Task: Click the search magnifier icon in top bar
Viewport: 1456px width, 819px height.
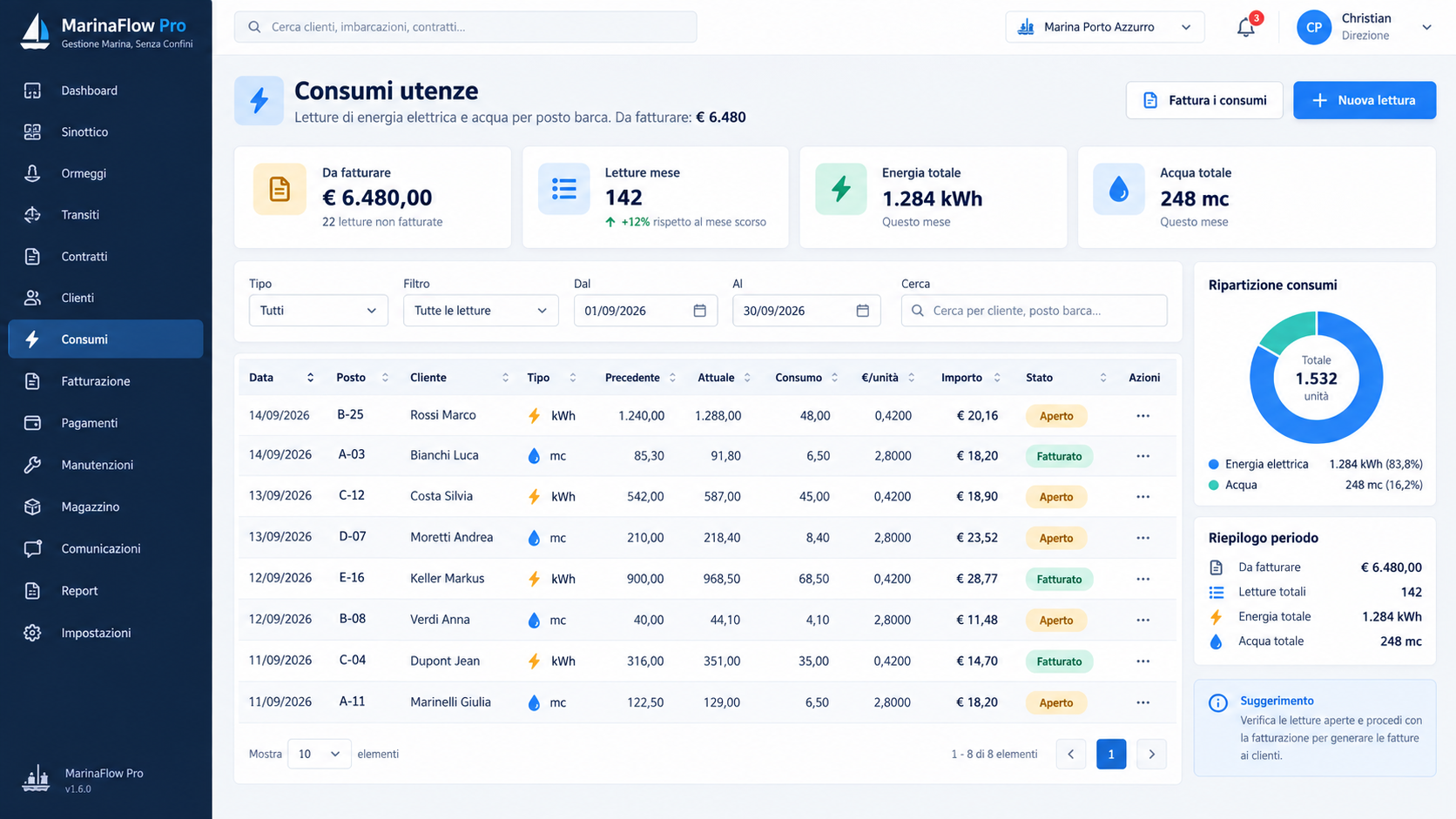Action: pyautogui.click(x=254, y=27)
